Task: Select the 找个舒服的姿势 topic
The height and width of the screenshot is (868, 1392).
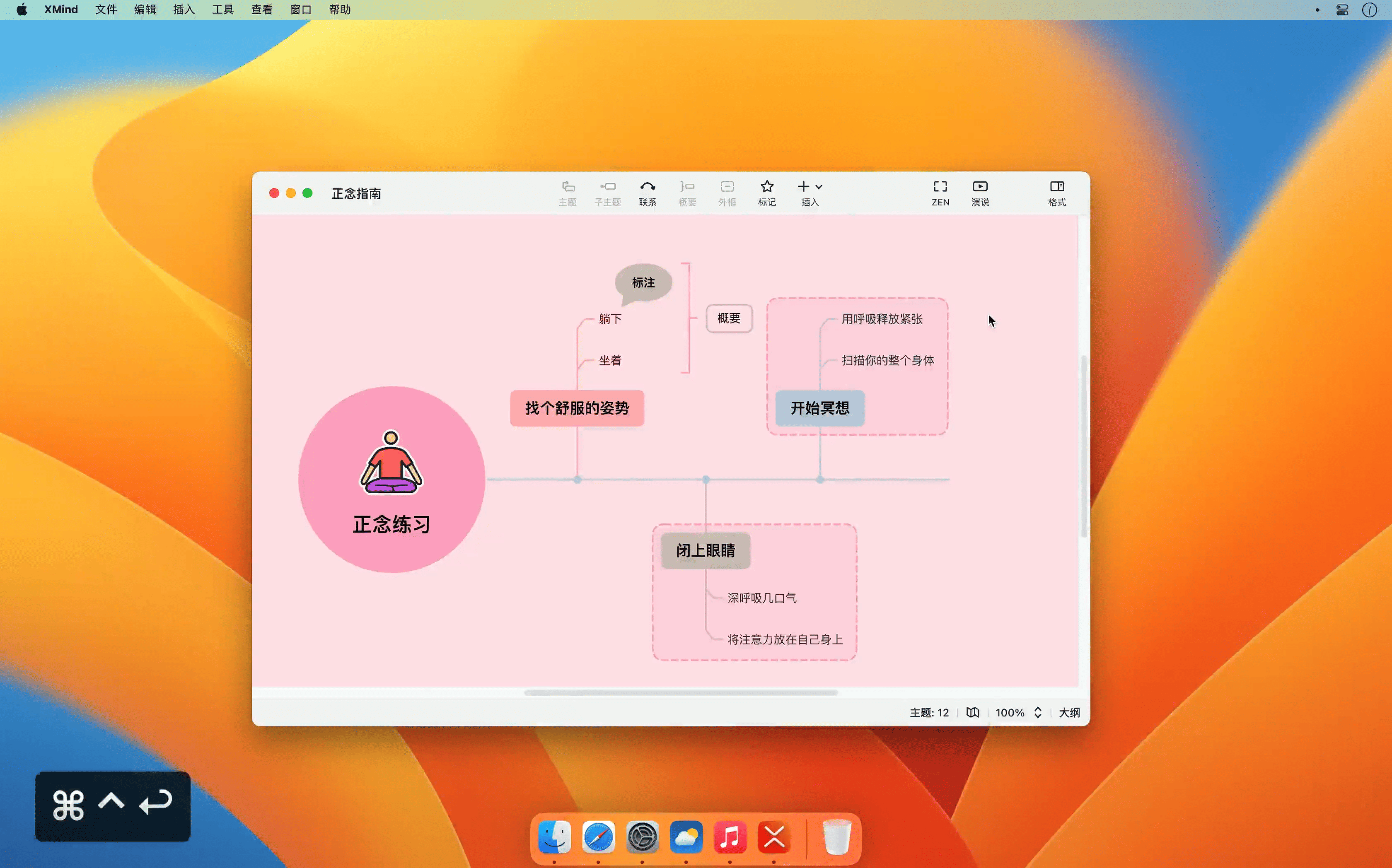Action: (x=577, y=408)
